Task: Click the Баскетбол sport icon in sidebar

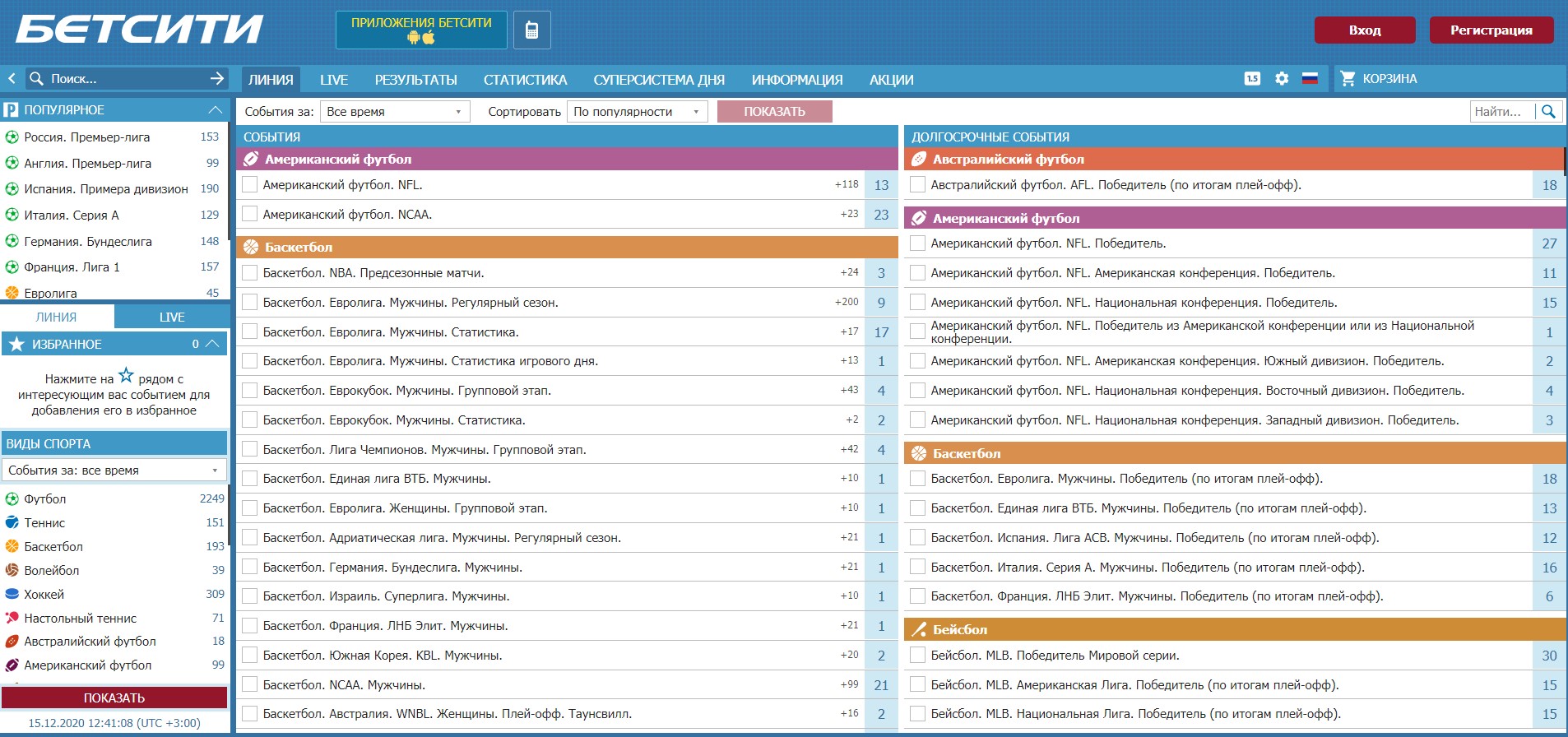Action: tap(12, 546)
